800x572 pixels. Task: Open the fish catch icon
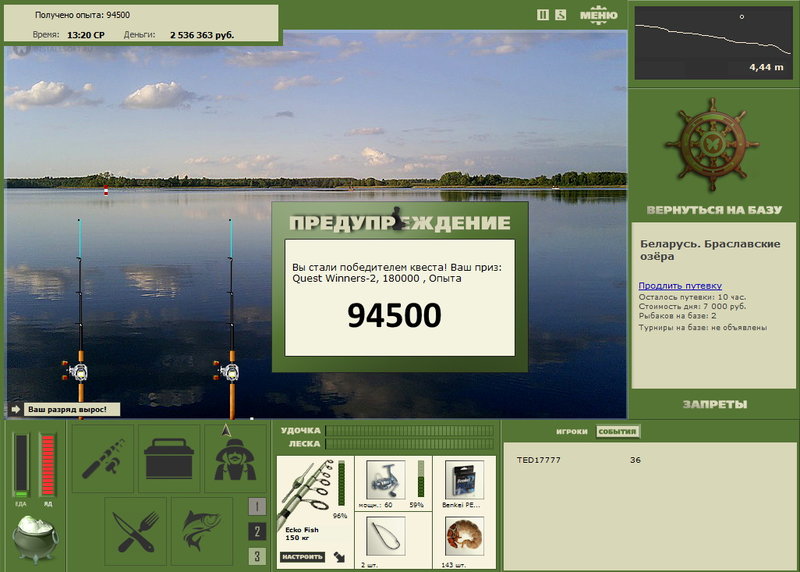click(202, 531)
